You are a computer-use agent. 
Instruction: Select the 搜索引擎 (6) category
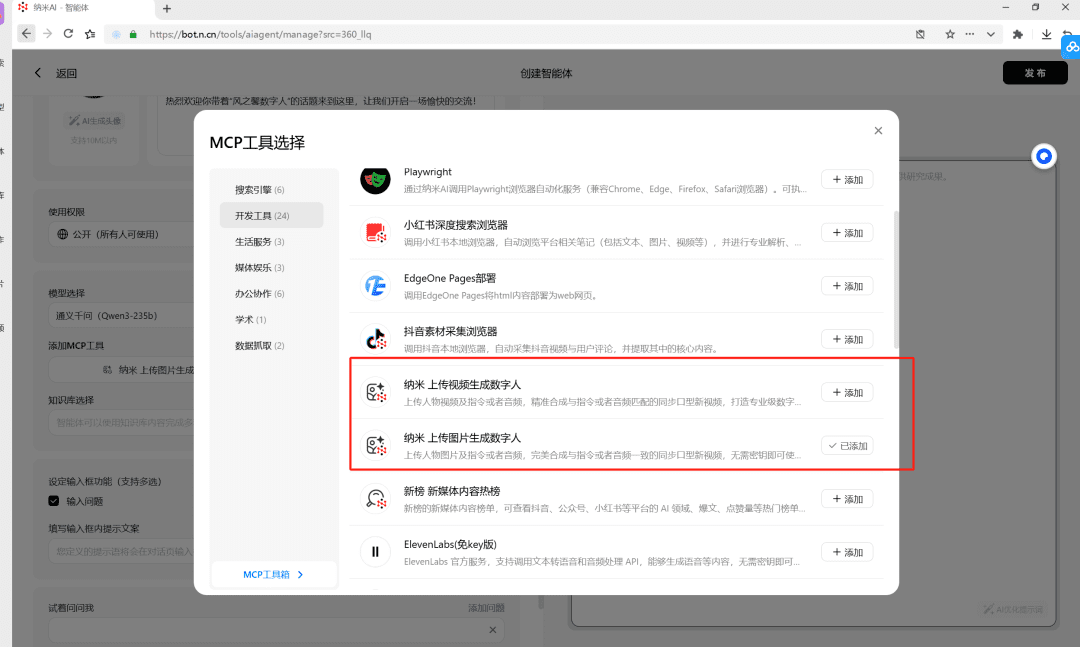271,189
